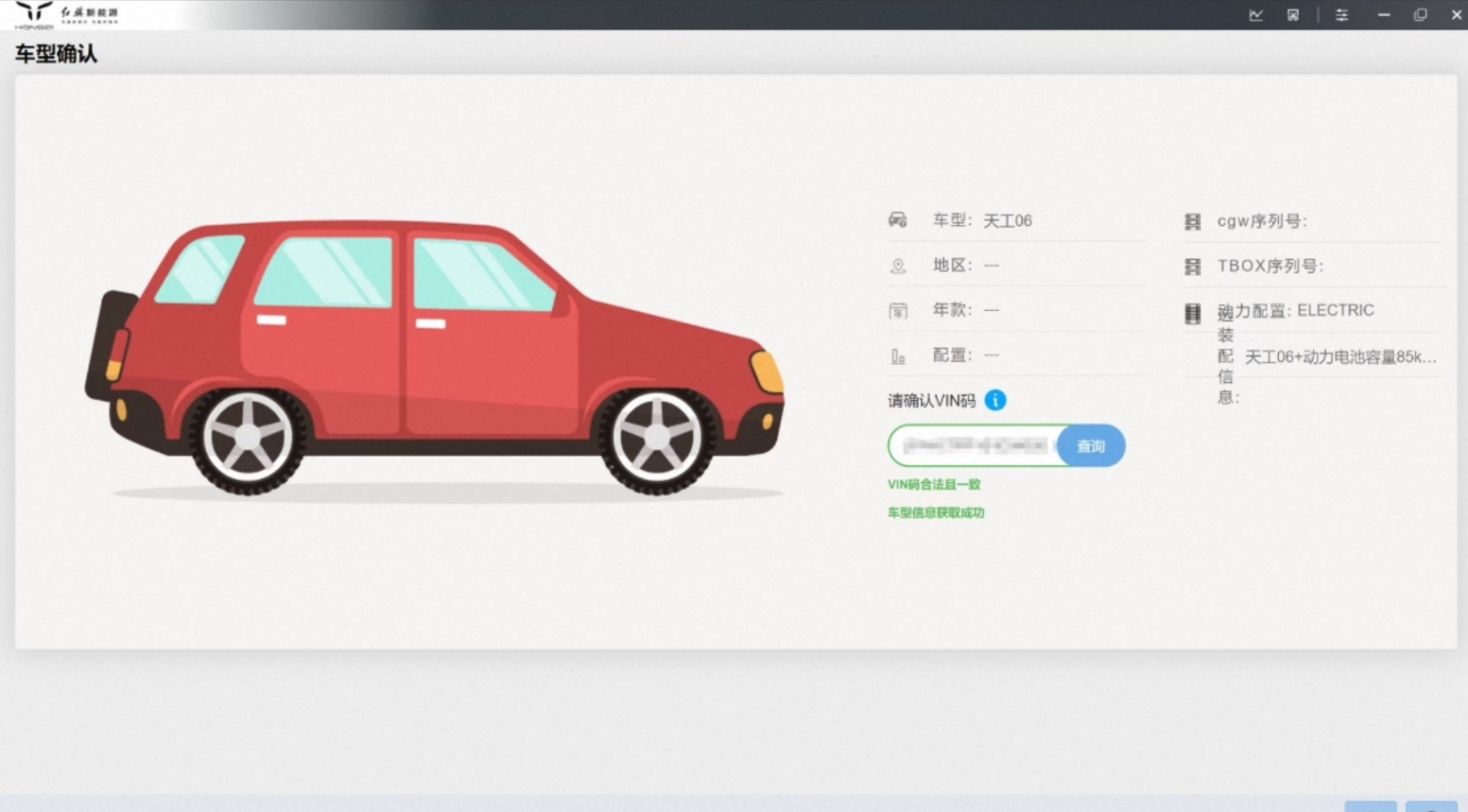
Task: Click the module icon beside cgw序列号
Action: pyautogui.click(x=1192, y=221)
